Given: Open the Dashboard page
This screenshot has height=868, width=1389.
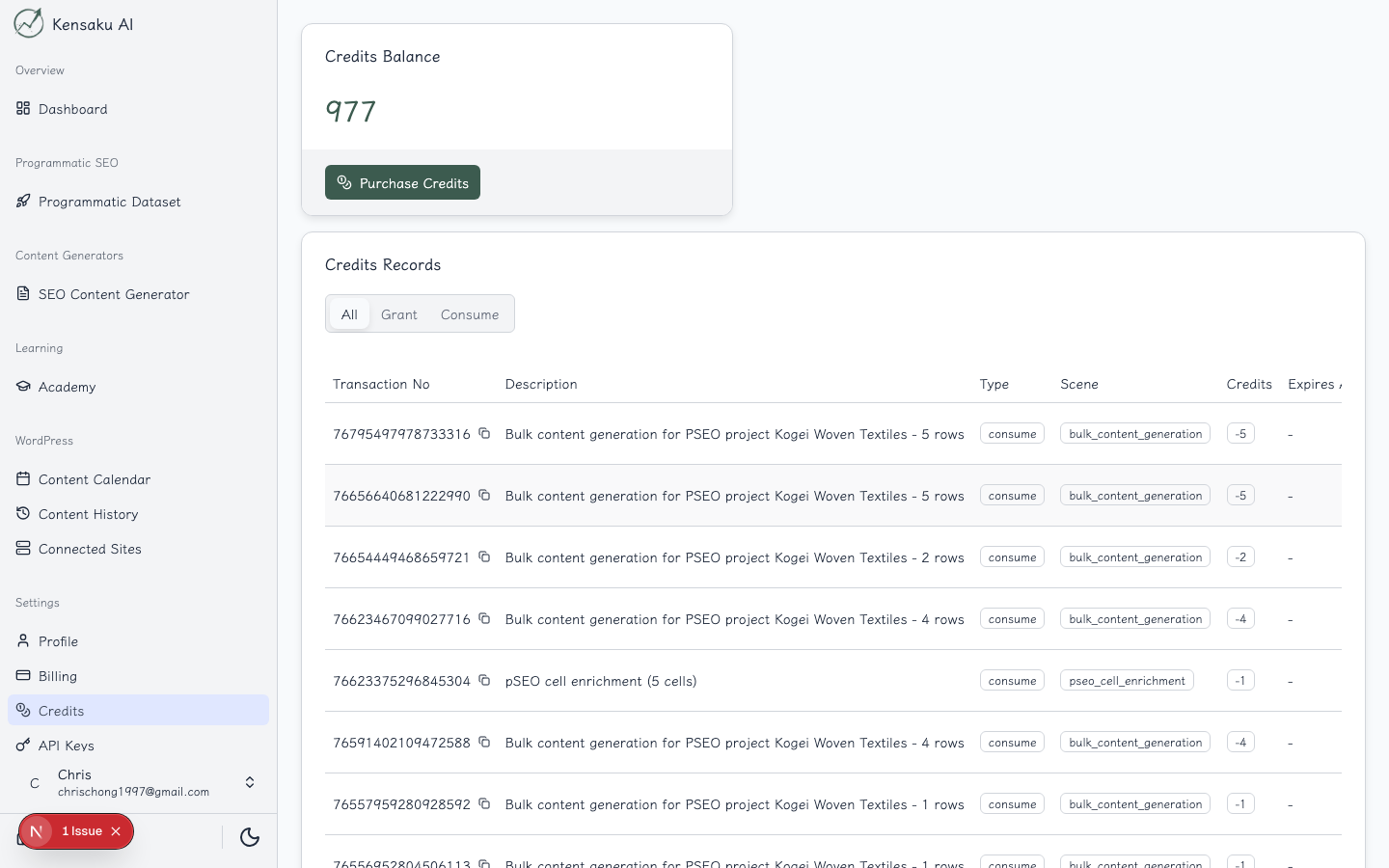Looking at the screenshot, I should (72, 109).
